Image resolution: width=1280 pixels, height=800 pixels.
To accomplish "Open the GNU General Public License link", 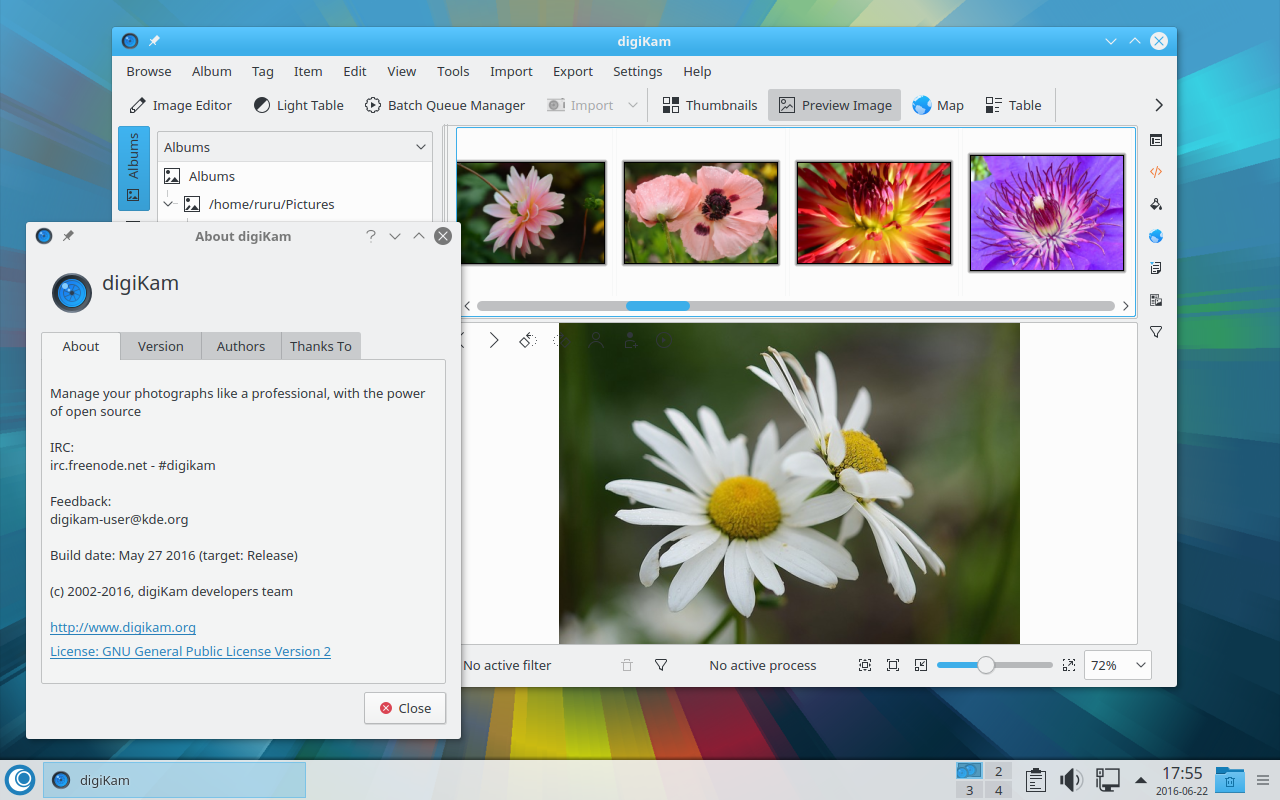I will [190, 651].
